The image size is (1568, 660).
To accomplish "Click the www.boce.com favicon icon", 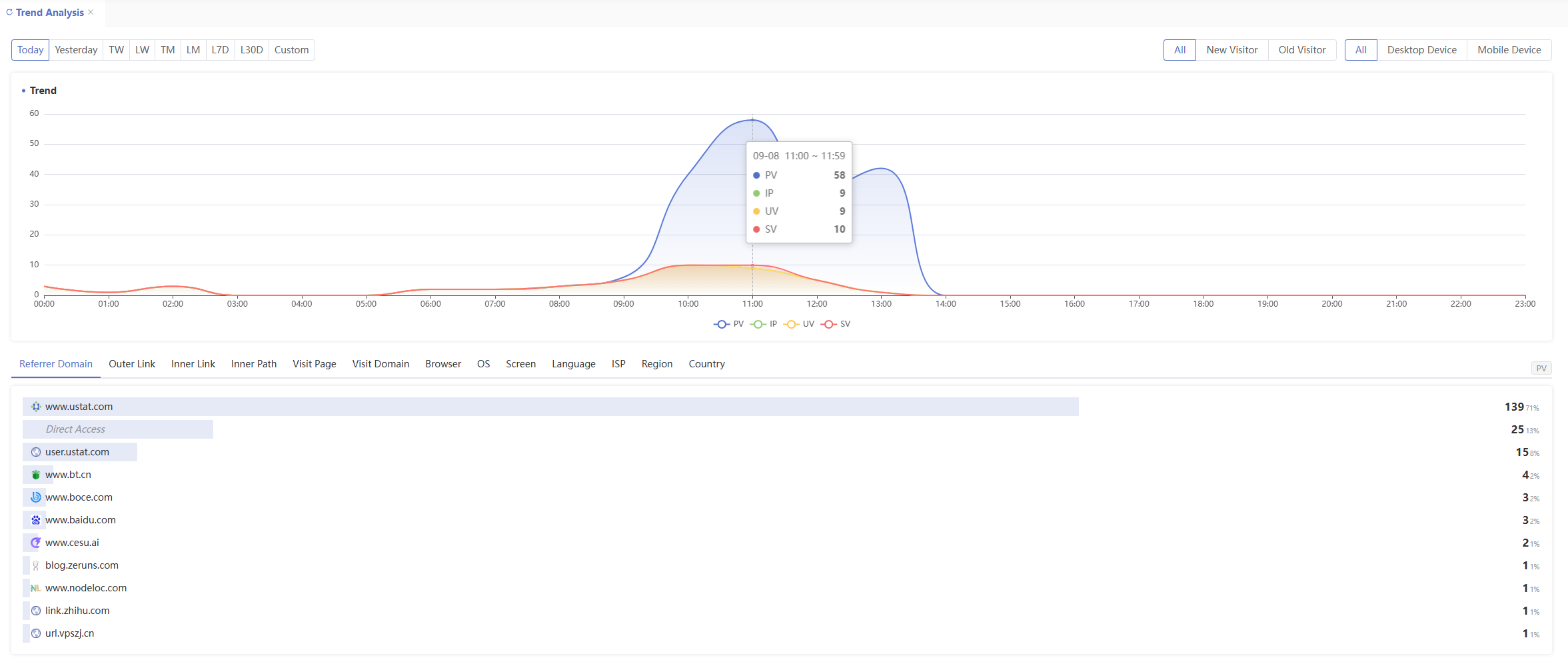I will pyautogui.click(x=36, y=497).
